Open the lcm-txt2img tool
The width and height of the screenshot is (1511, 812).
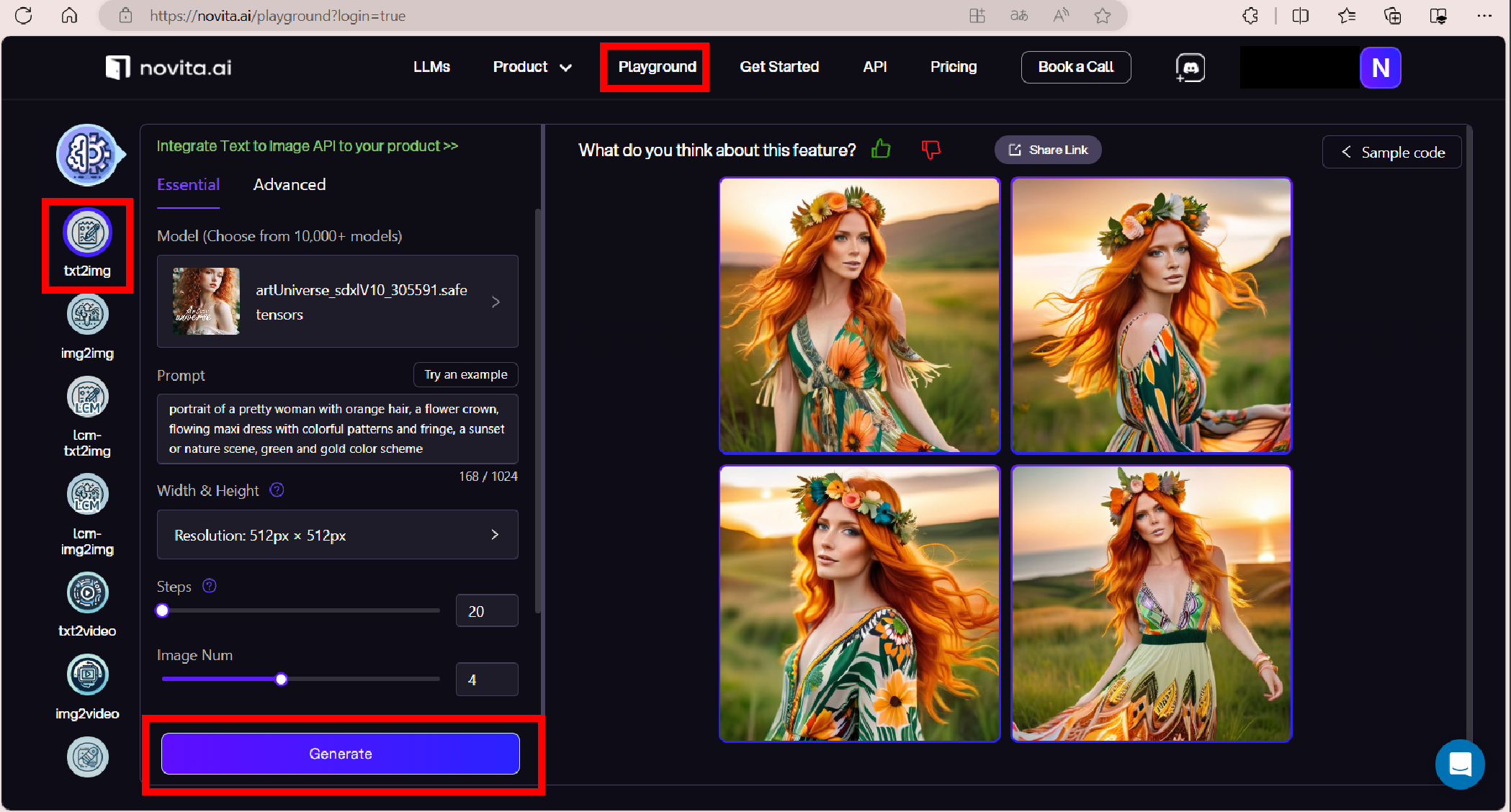(x=87, y=397)
